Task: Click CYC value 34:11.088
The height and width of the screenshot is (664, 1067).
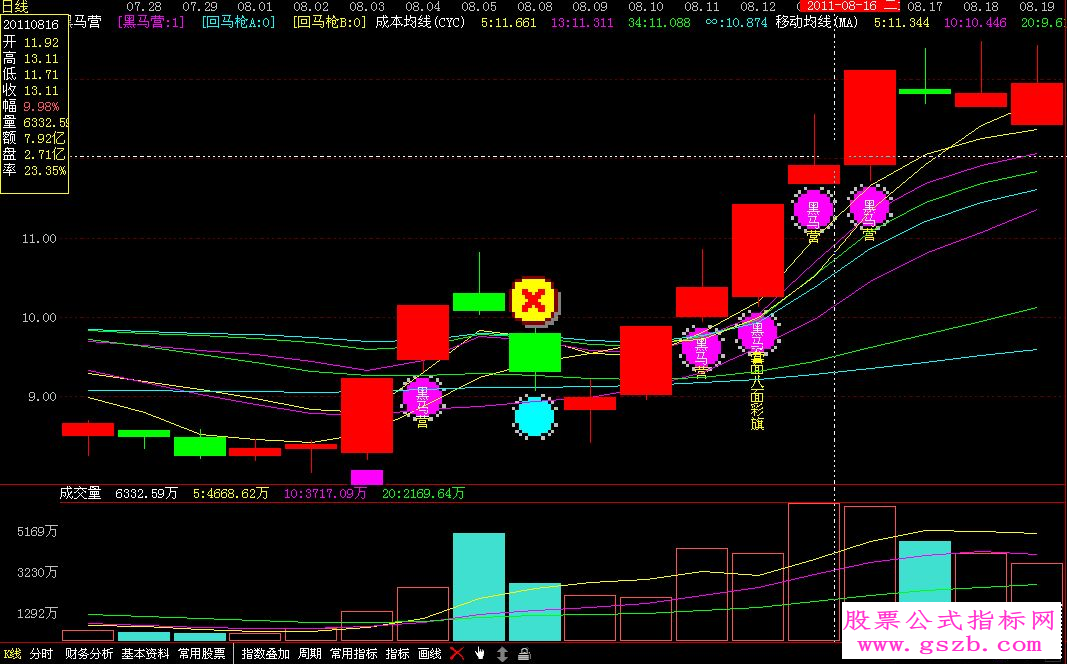Action: pyautogui.click(x=659, y=22)
